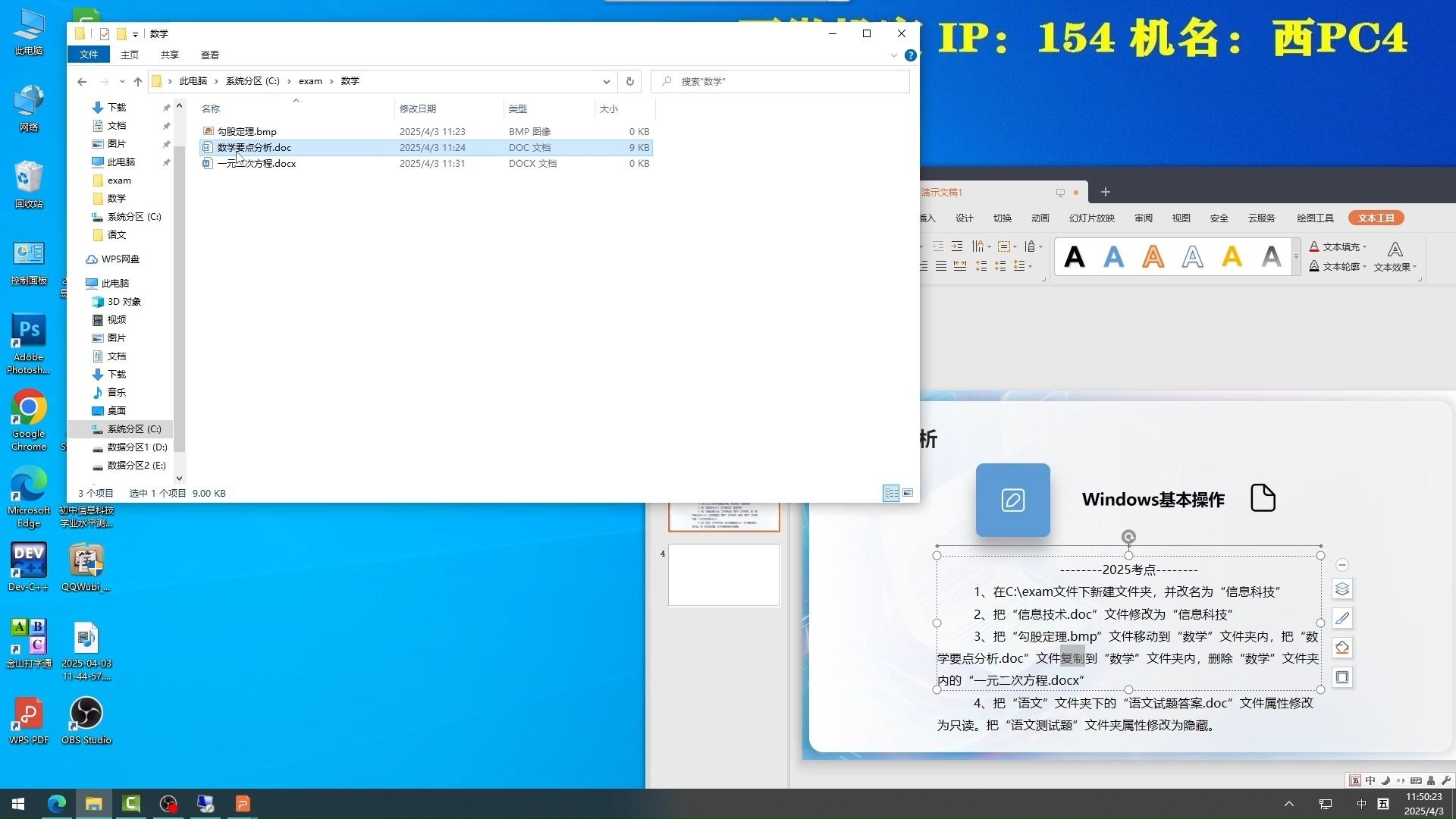Screen dimensions: 1456x819
Task: Open WPS网盘 in navigation pane
Action: pyautogui.click(x=112, y=259)
